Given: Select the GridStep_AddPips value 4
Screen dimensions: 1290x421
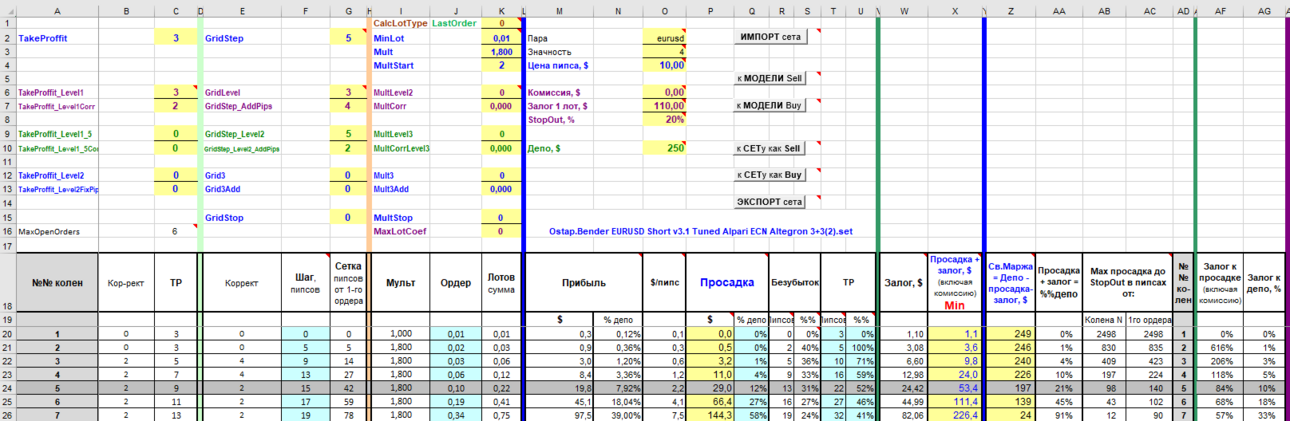Looking at the screenshot, I should coord(348,105).
